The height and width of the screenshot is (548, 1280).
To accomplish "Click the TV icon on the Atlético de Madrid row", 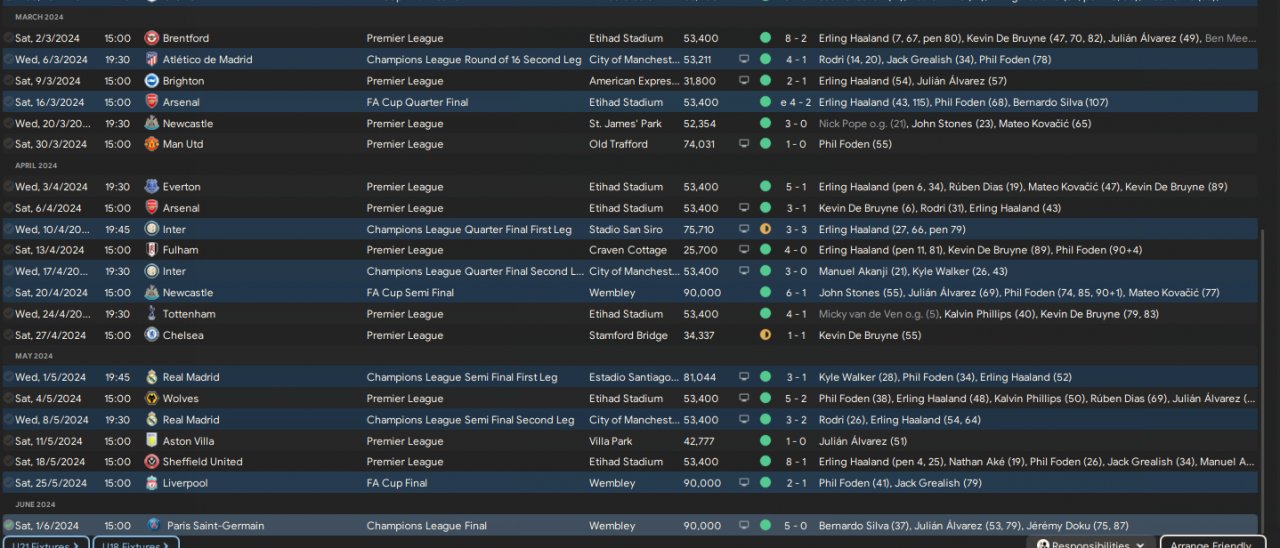I will tap(744, 60).
